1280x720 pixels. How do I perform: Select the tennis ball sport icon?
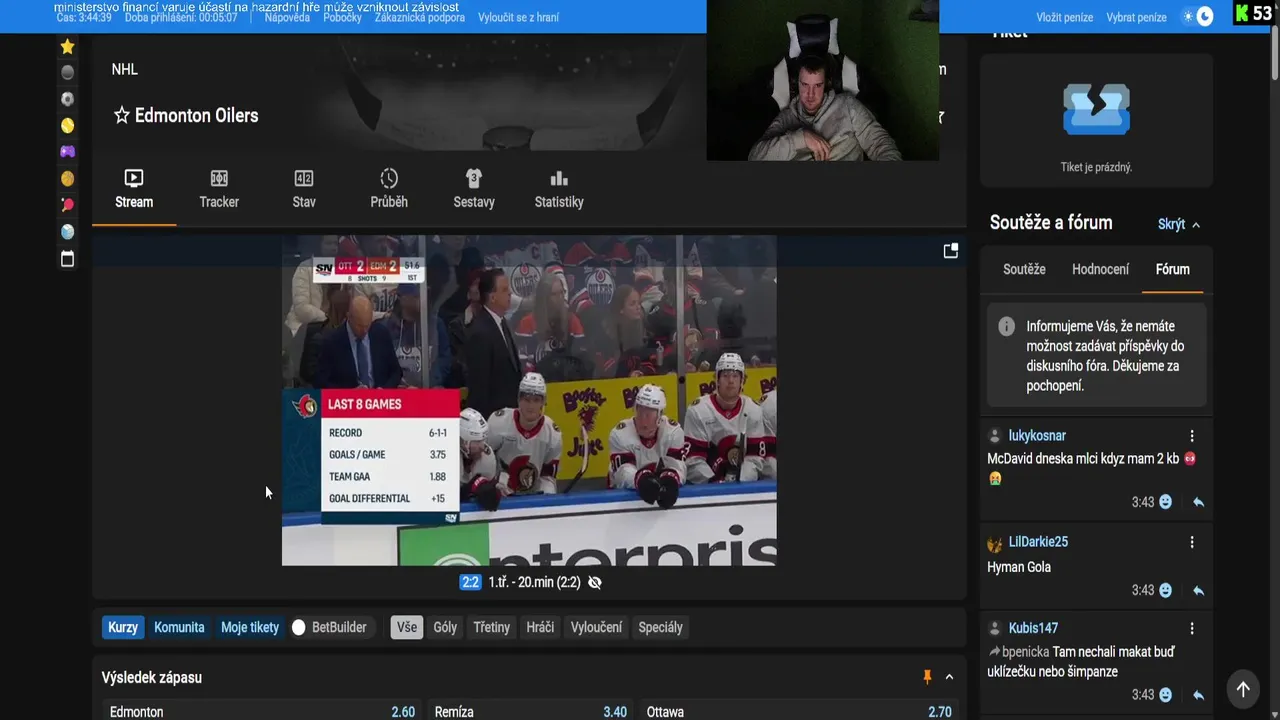click(67, 126)
